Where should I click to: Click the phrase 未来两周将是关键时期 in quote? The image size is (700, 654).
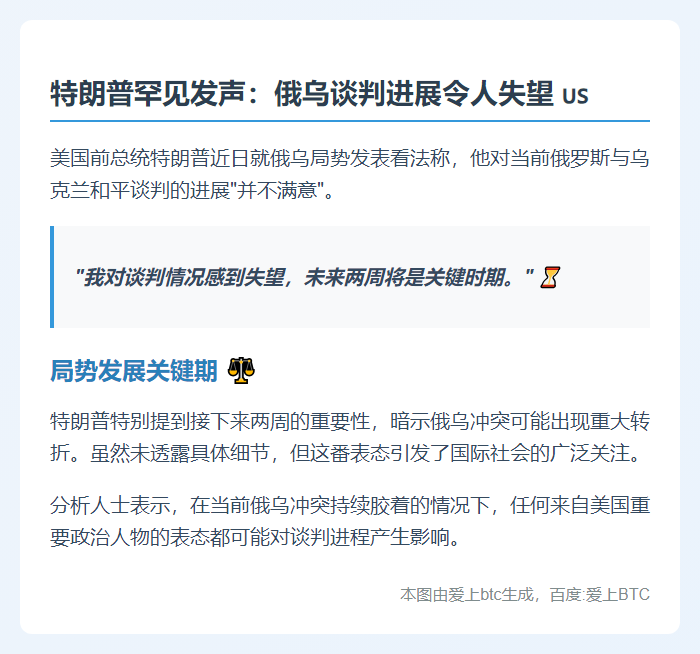coord(404,277)
